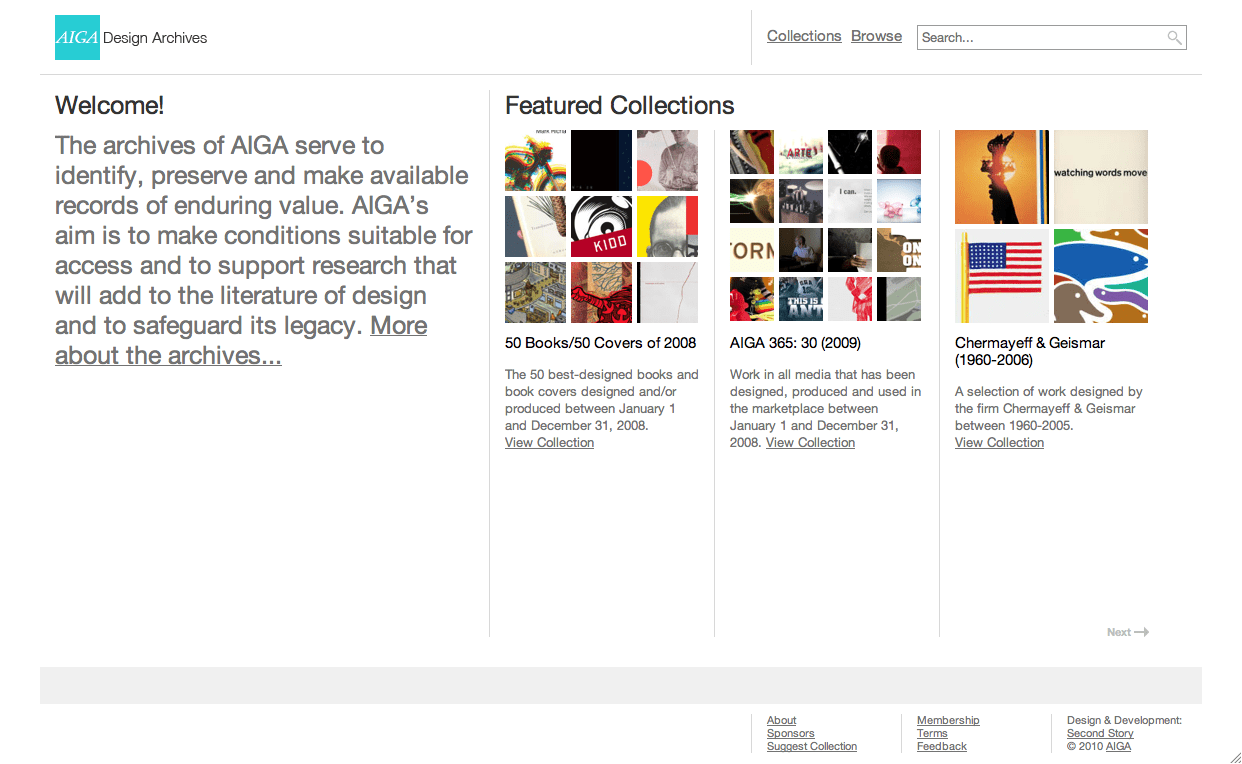
Task: Click the AIGA teal logo
Action: click(x=77, y=37)
